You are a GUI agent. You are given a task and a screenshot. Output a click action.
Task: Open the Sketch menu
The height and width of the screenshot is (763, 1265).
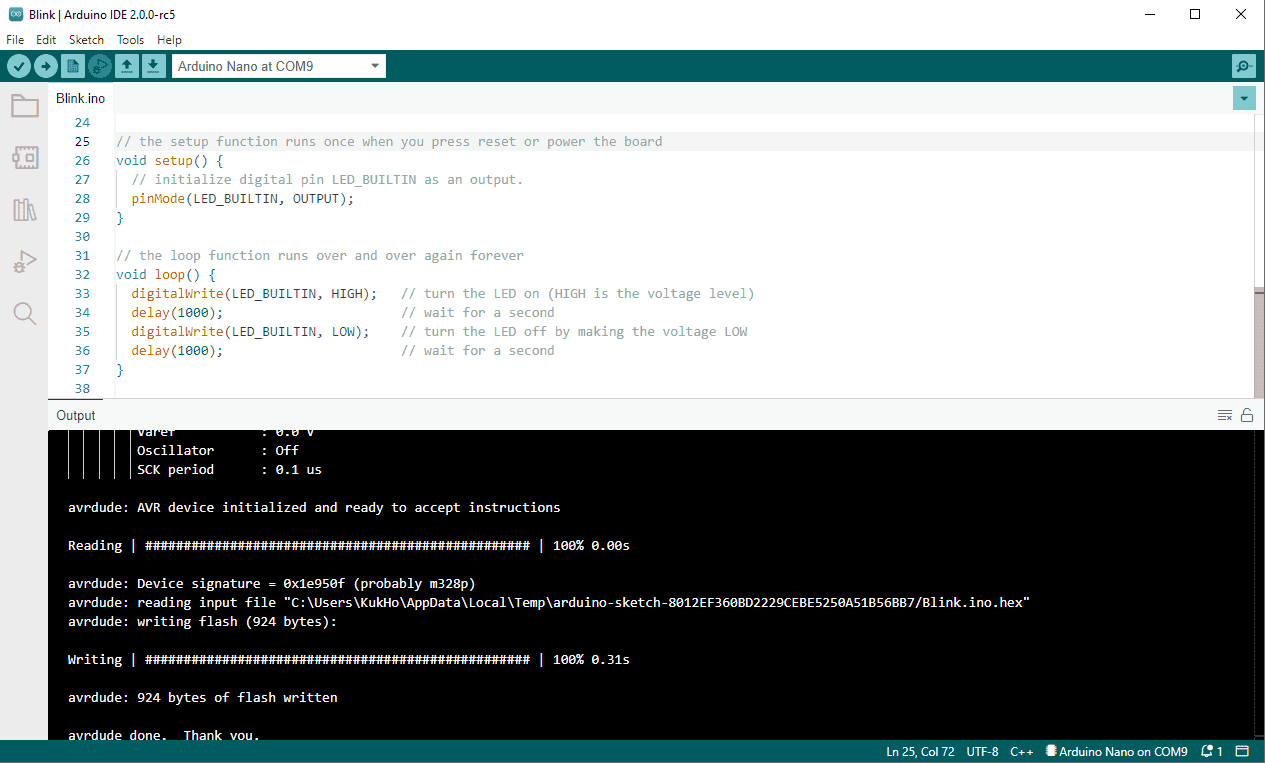(86, 40)
